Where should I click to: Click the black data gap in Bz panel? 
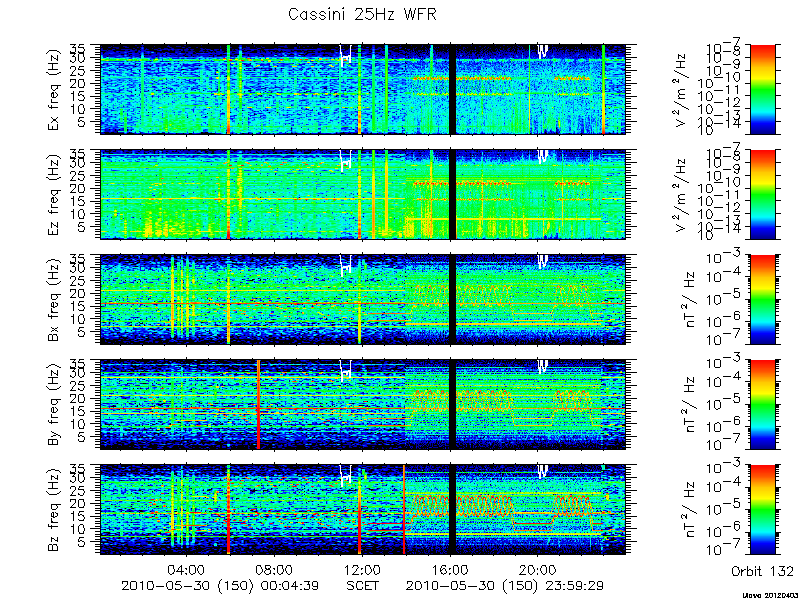click(452, 510)
